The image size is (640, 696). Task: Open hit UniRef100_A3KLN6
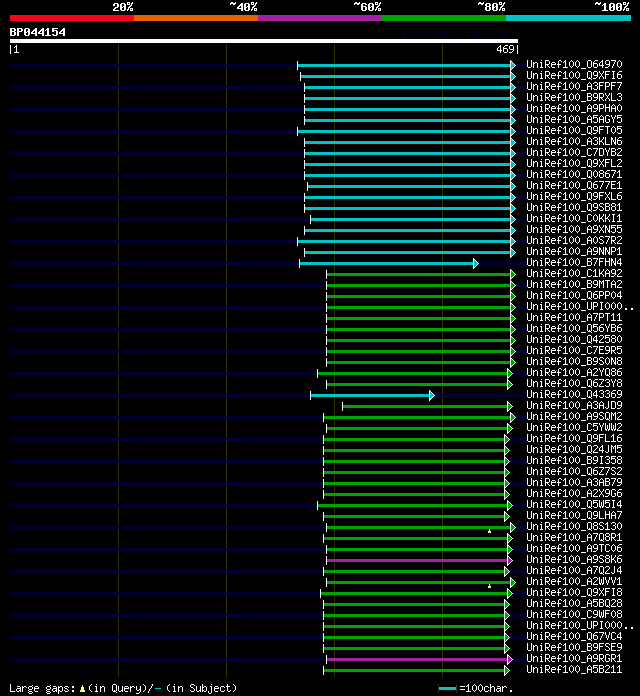tap(574, 141)
